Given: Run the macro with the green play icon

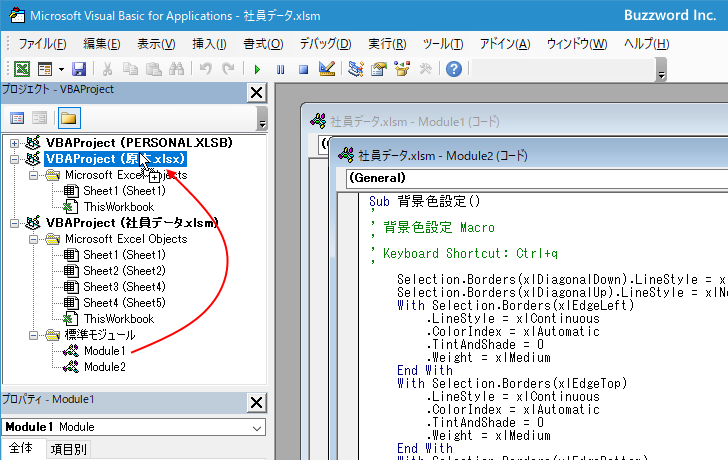Looking at the screenshot, I should coord(257,70).
